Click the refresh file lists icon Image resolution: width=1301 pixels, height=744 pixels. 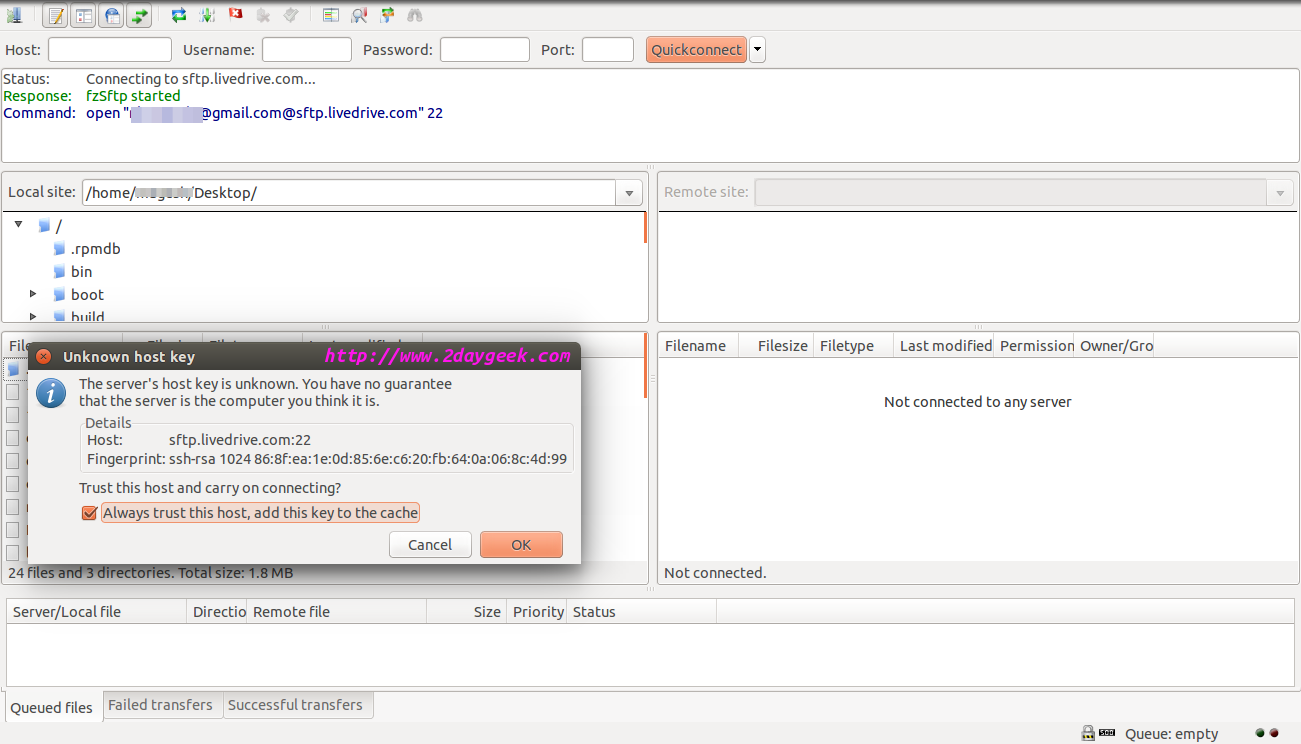[x=179, y=15]
